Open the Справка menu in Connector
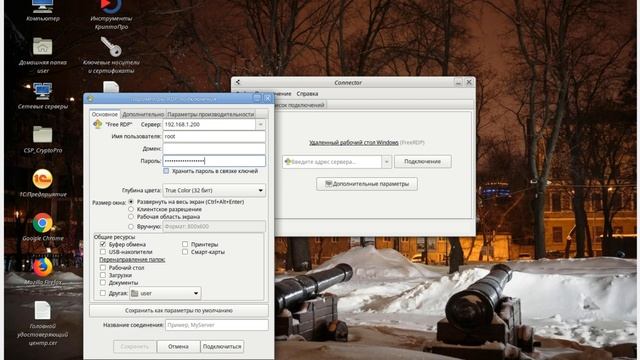 [307, 93]
